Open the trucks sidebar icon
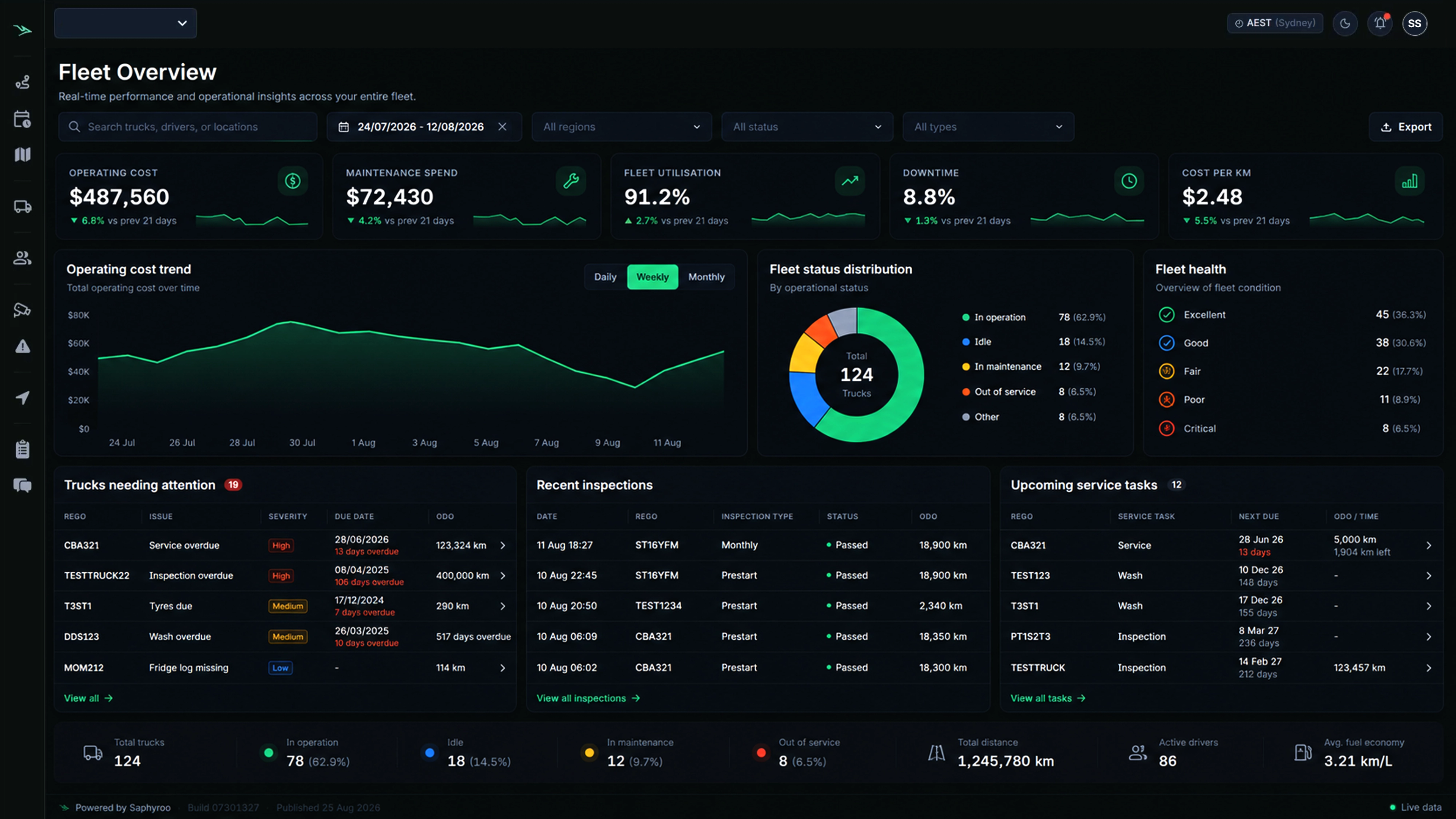The height and width of the screenshot is (819, 1456). [23, 207]
